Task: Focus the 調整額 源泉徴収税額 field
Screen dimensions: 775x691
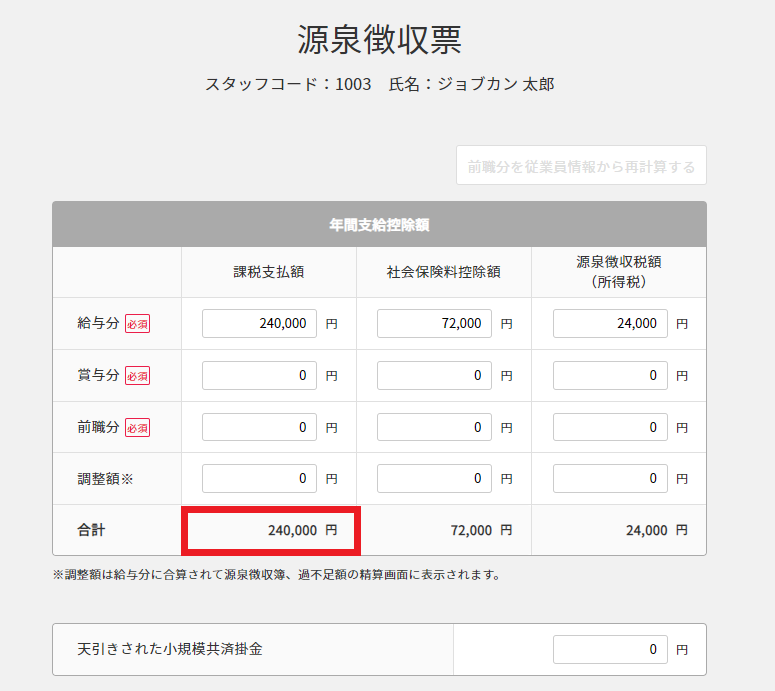Action: (x=610, y=479)
